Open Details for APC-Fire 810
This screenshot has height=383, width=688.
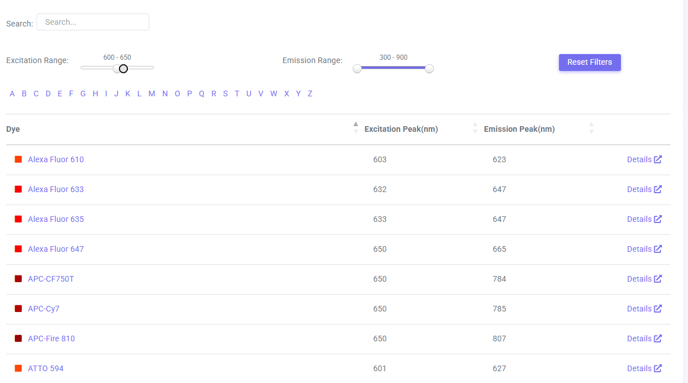coord(644,338)
